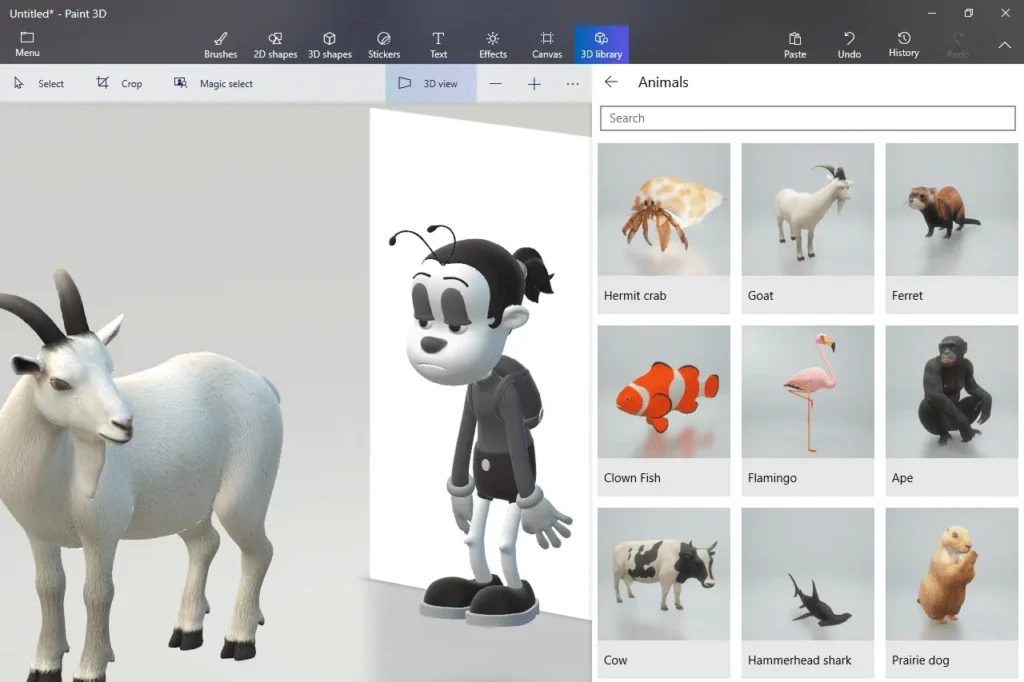Collapse the ribbon with the chevron

point(1004,45)
